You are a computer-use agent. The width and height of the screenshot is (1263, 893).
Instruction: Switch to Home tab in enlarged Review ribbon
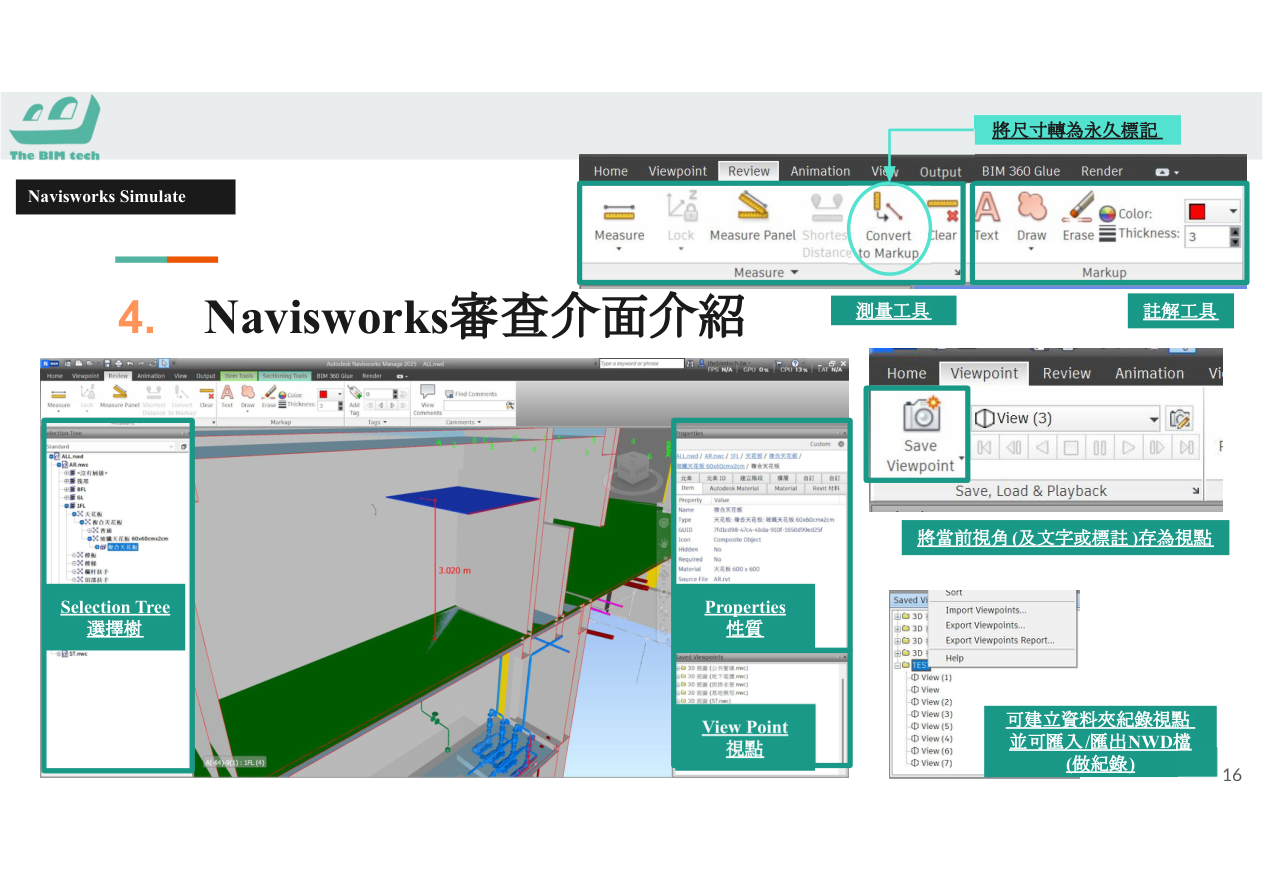pos(610,171)
